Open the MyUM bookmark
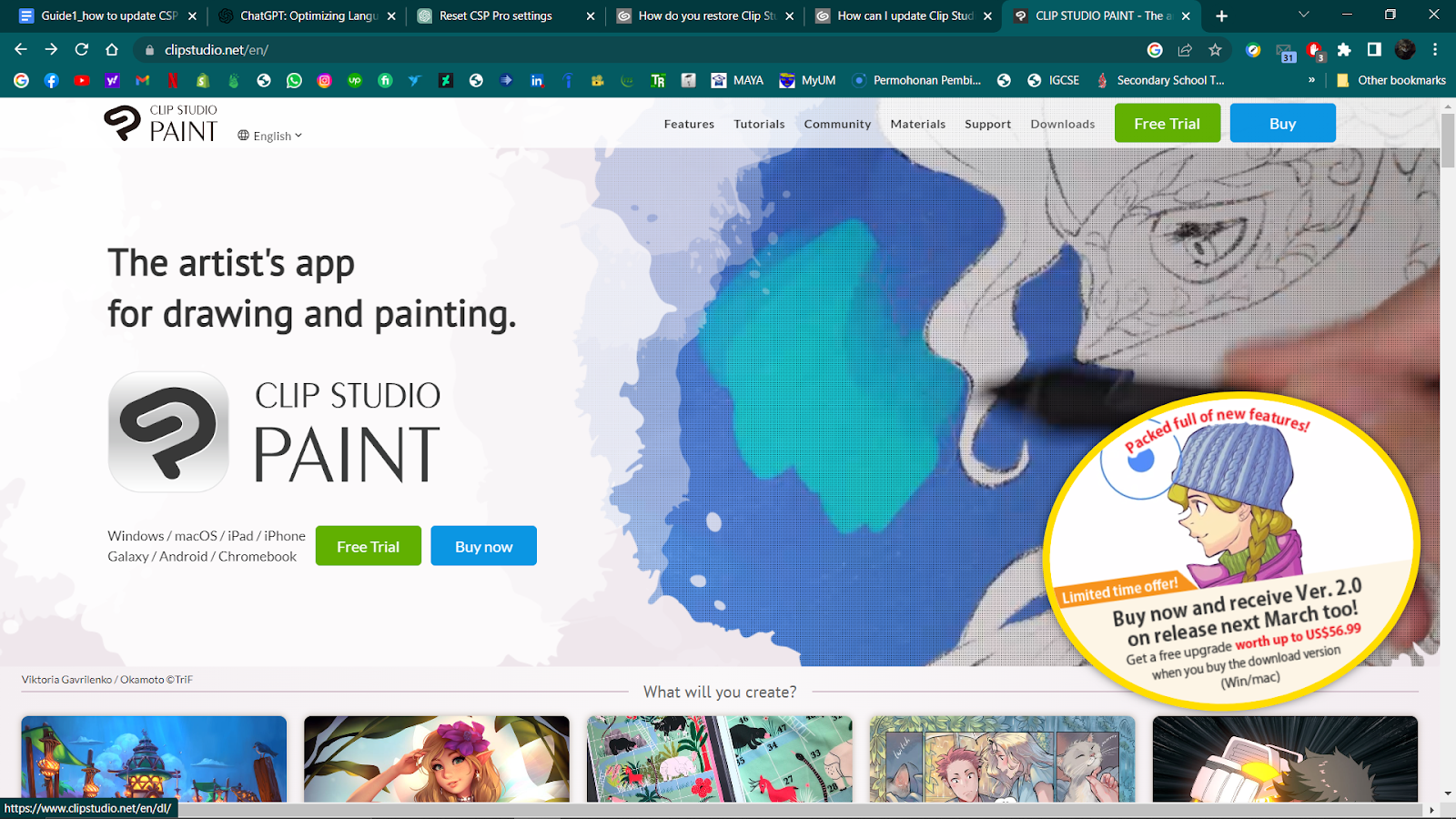This screenshot has height=819, width=1456. point(807,80)
